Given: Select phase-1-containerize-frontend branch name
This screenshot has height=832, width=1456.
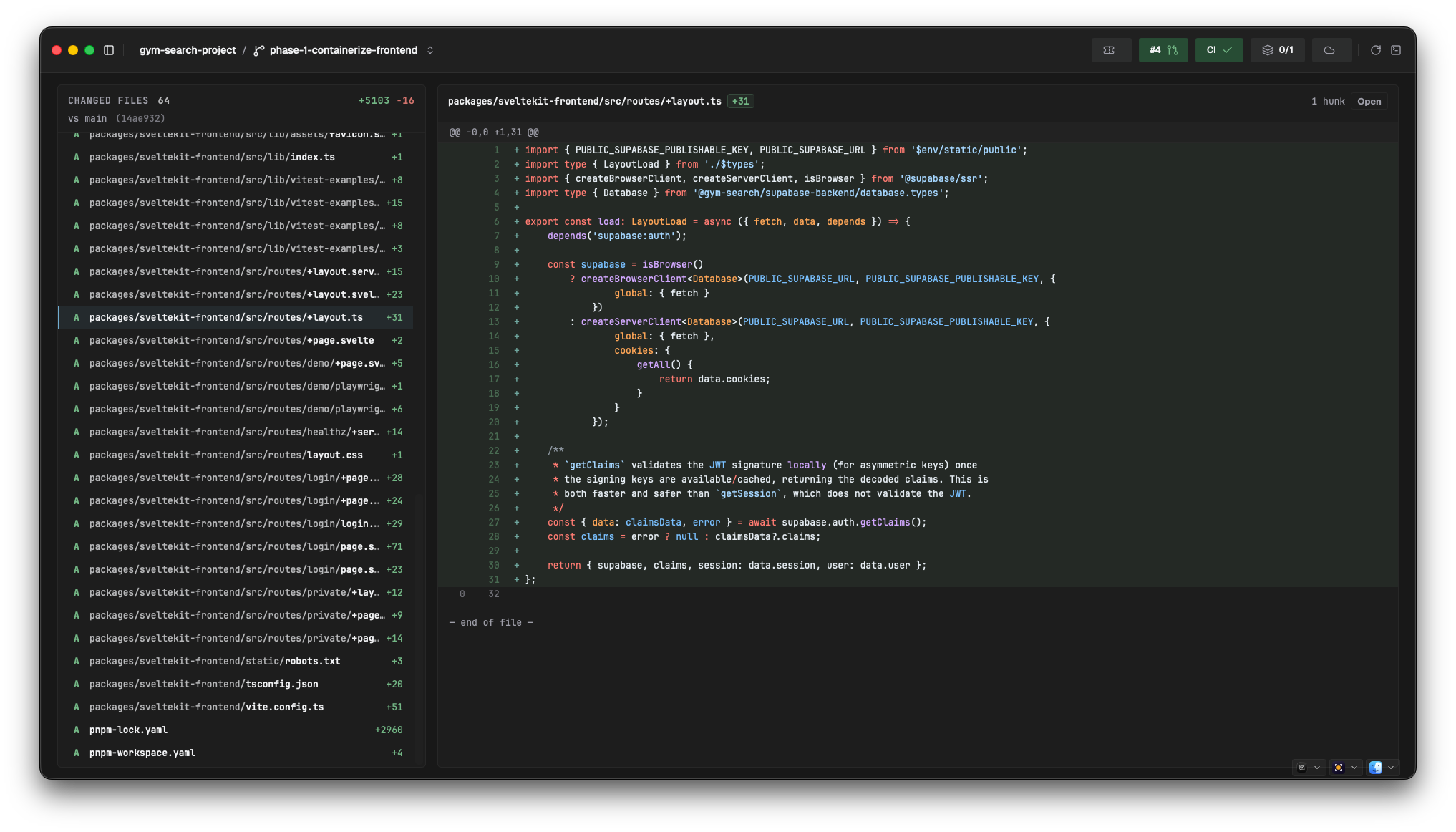Looking at the screenshot, I should [344, 50].
